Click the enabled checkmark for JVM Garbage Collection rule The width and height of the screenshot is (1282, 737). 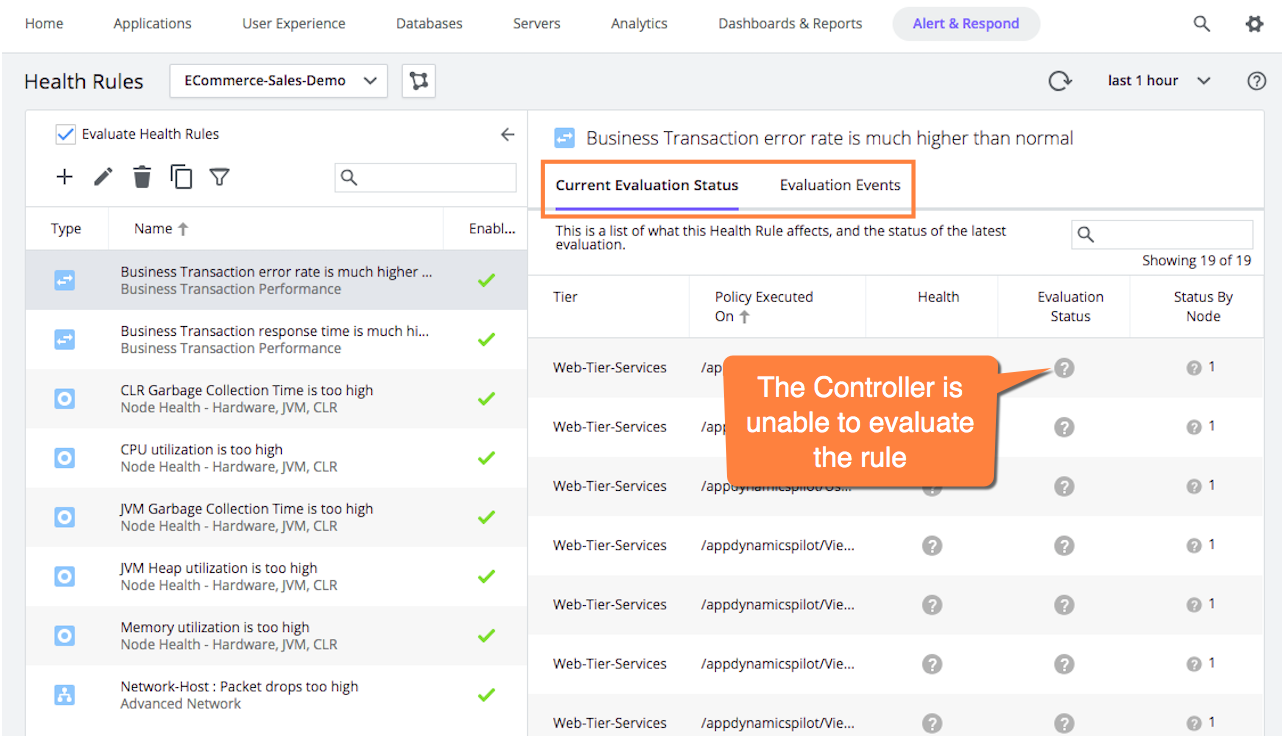(x=486, y=517)
